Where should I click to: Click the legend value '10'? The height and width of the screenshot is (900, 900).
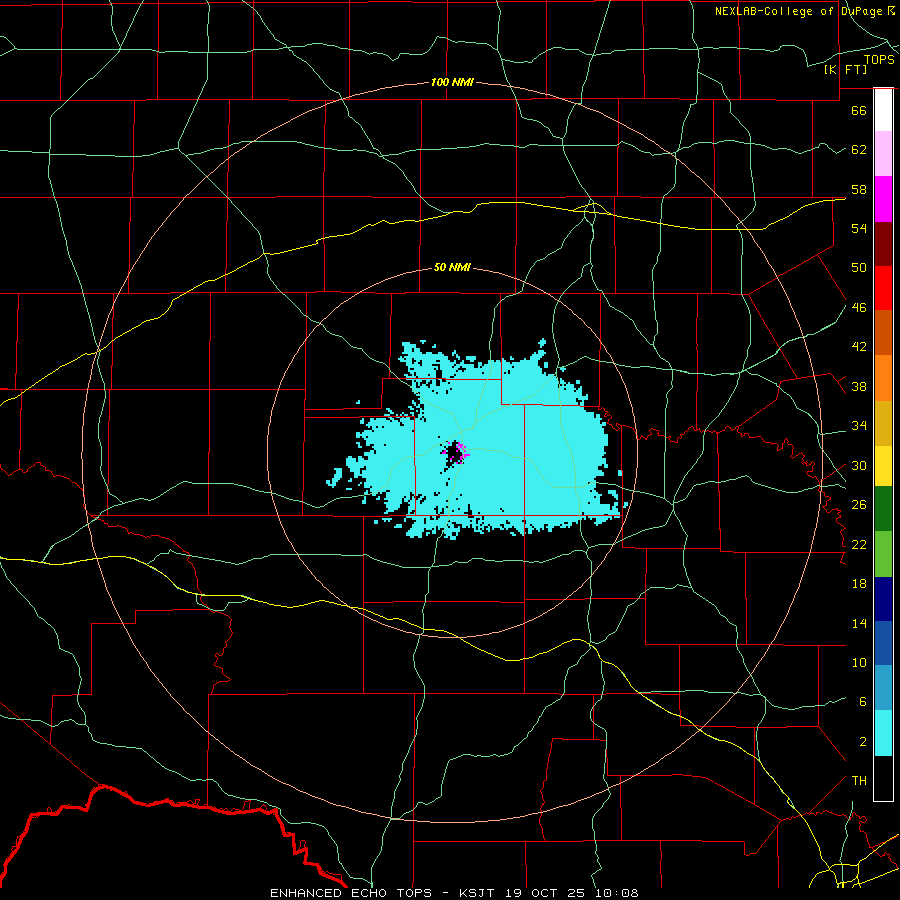pos(859,663)
